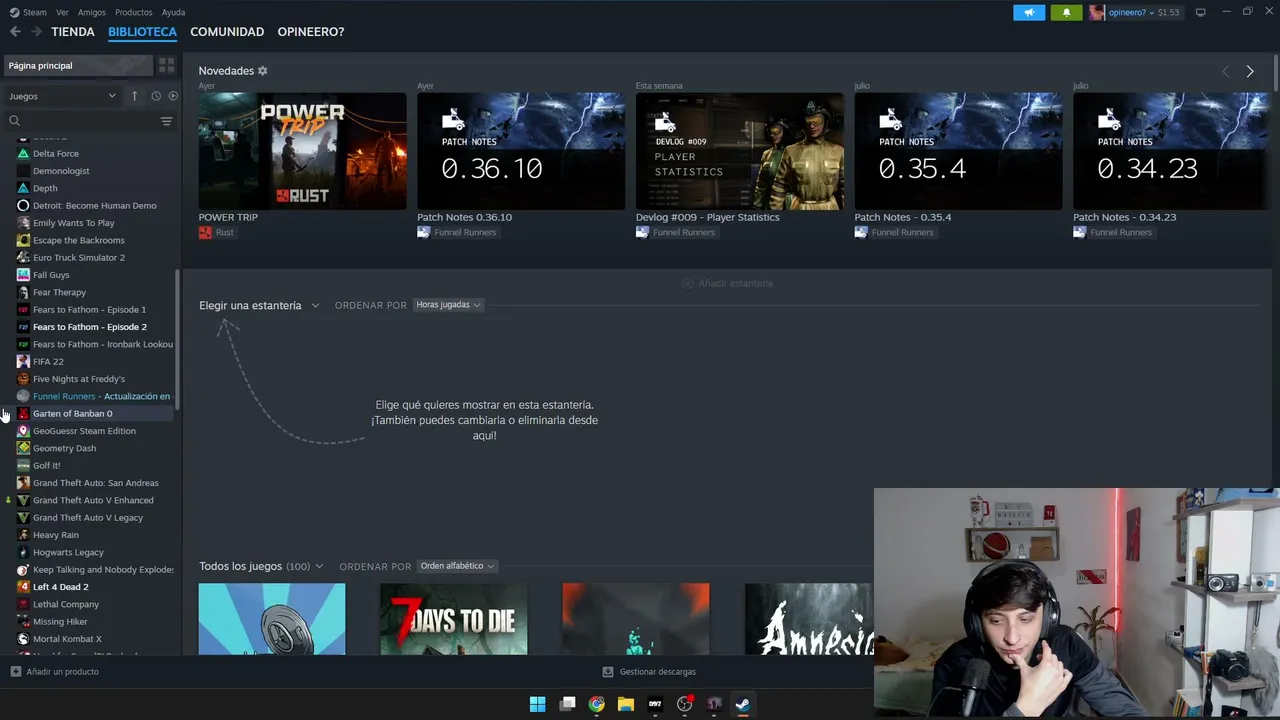Image resolution: width=1280 pixels, height=720 pixels.
Task: Click the Left 4 Dead 2 icon
Action: (x=23, y=587)
